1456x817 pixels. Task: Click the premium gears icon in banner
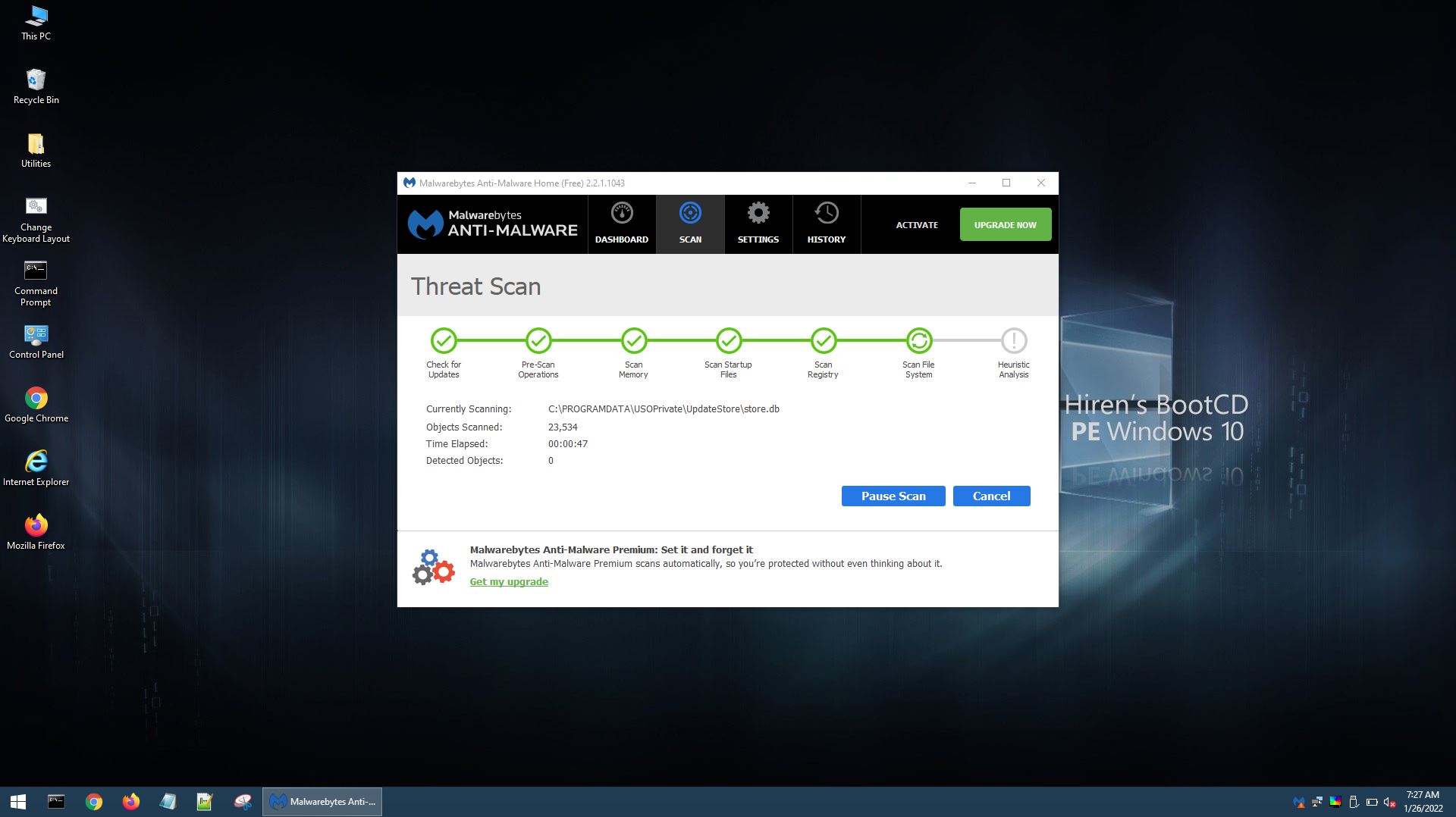click(434, 568)
